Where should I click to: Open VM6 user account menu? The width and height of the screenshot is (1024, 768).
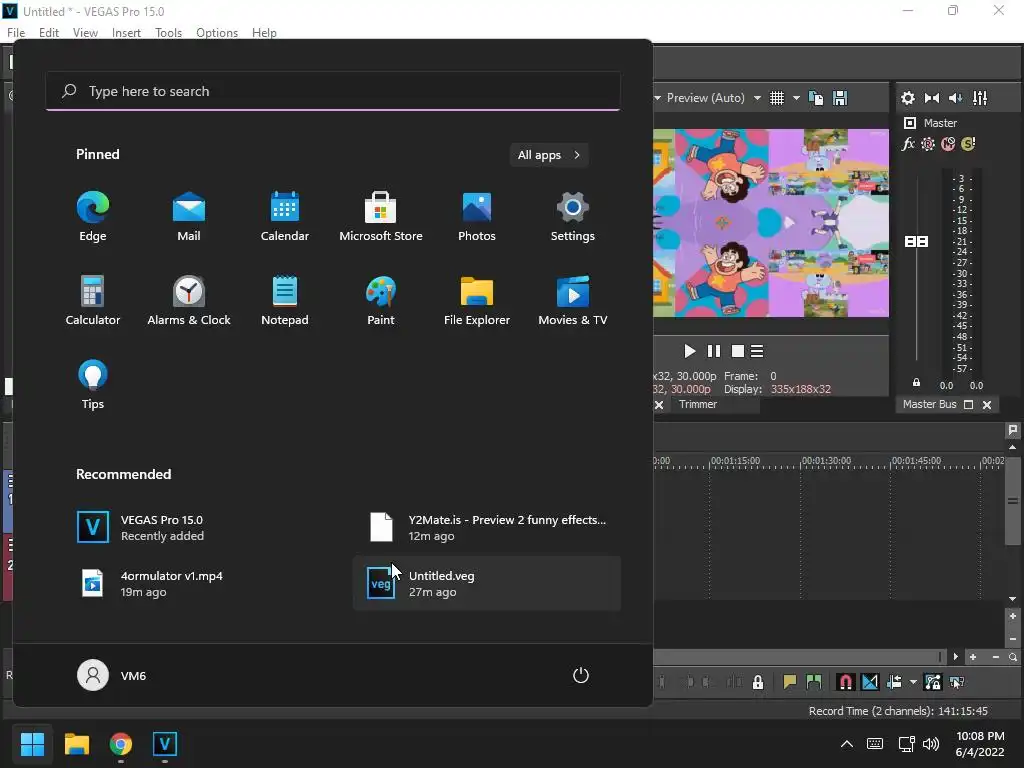[112, 675]
